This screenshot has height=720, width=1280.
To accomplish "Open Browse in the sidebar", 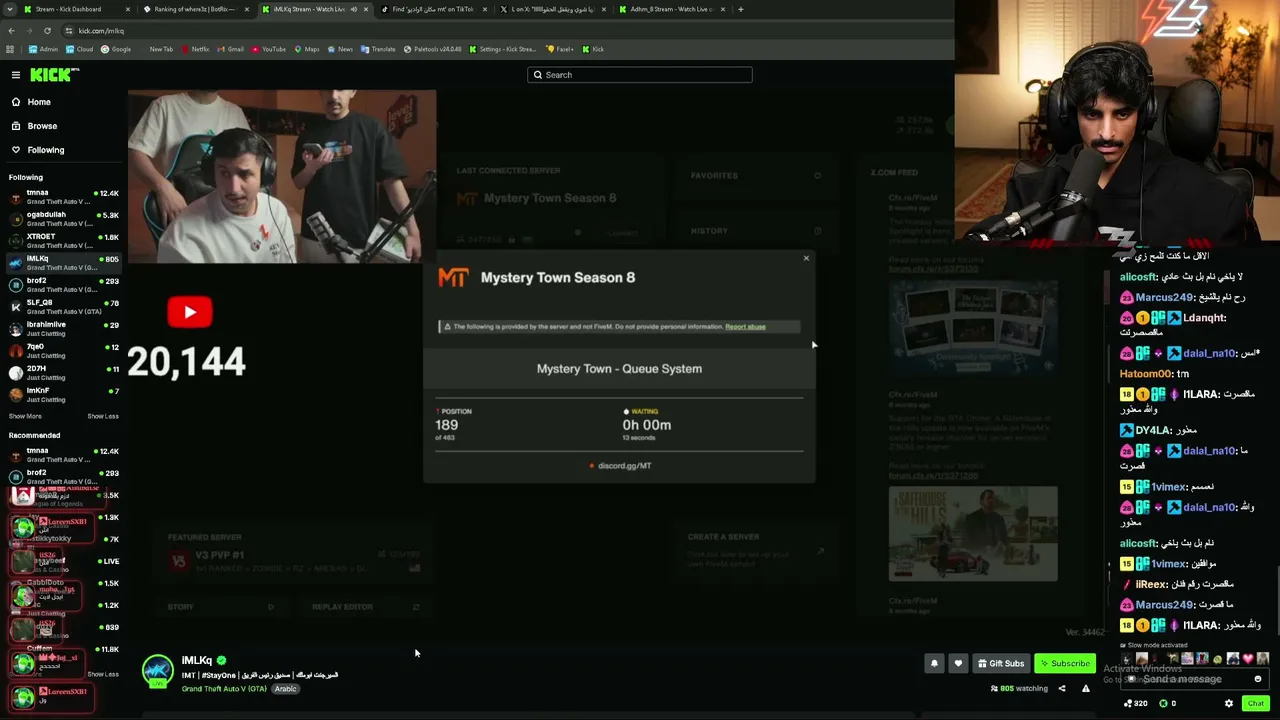I will (35, 126).
